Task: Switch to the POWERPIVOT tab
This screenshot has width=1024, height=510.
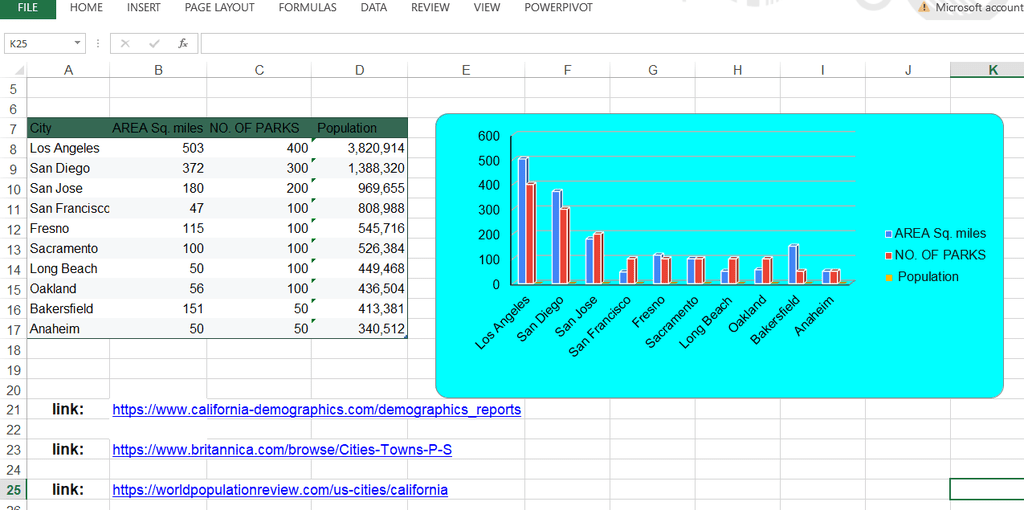Action: pyautogui.click(x=558, y=7)
